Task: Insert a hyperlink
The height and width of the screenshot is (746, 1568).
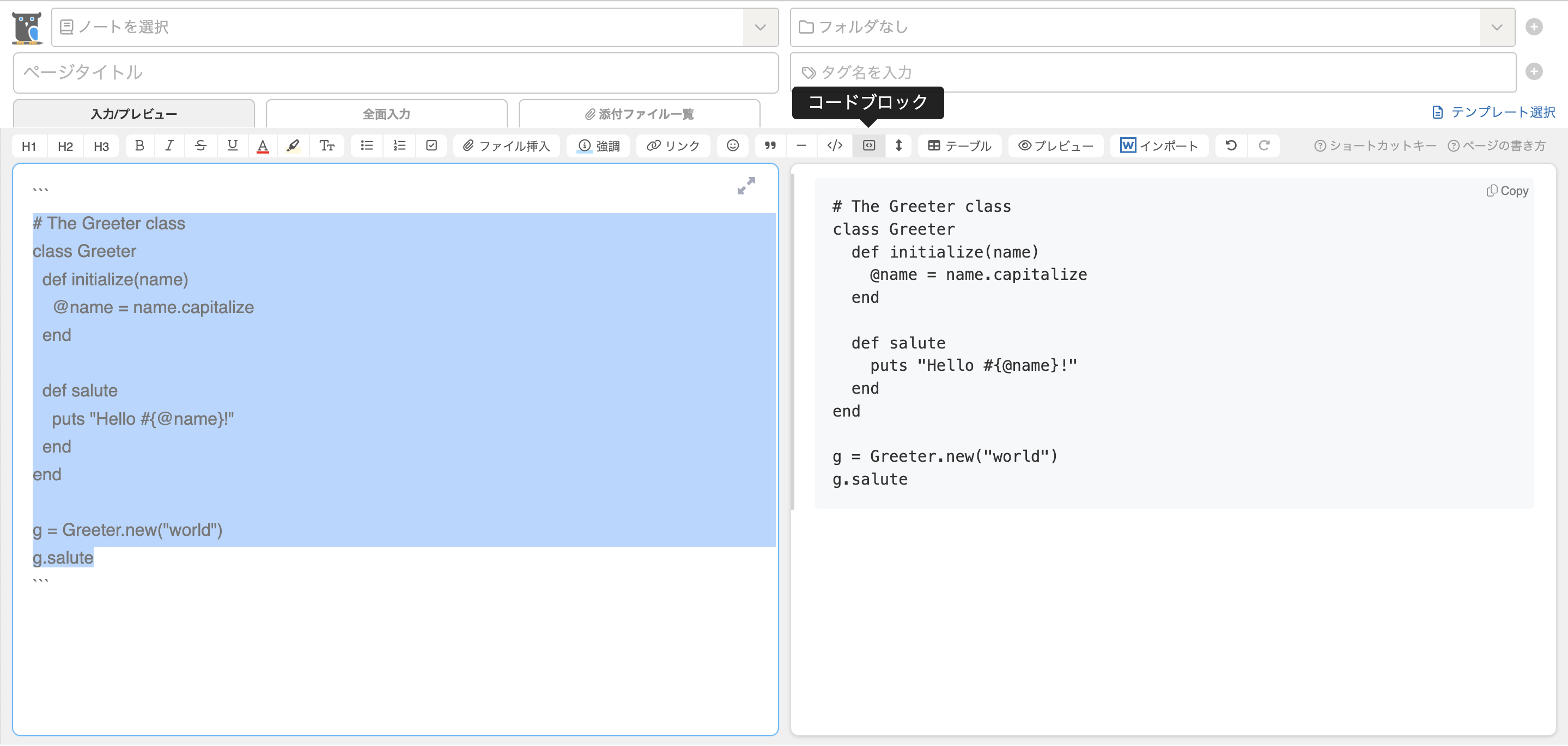Action: 673,145
